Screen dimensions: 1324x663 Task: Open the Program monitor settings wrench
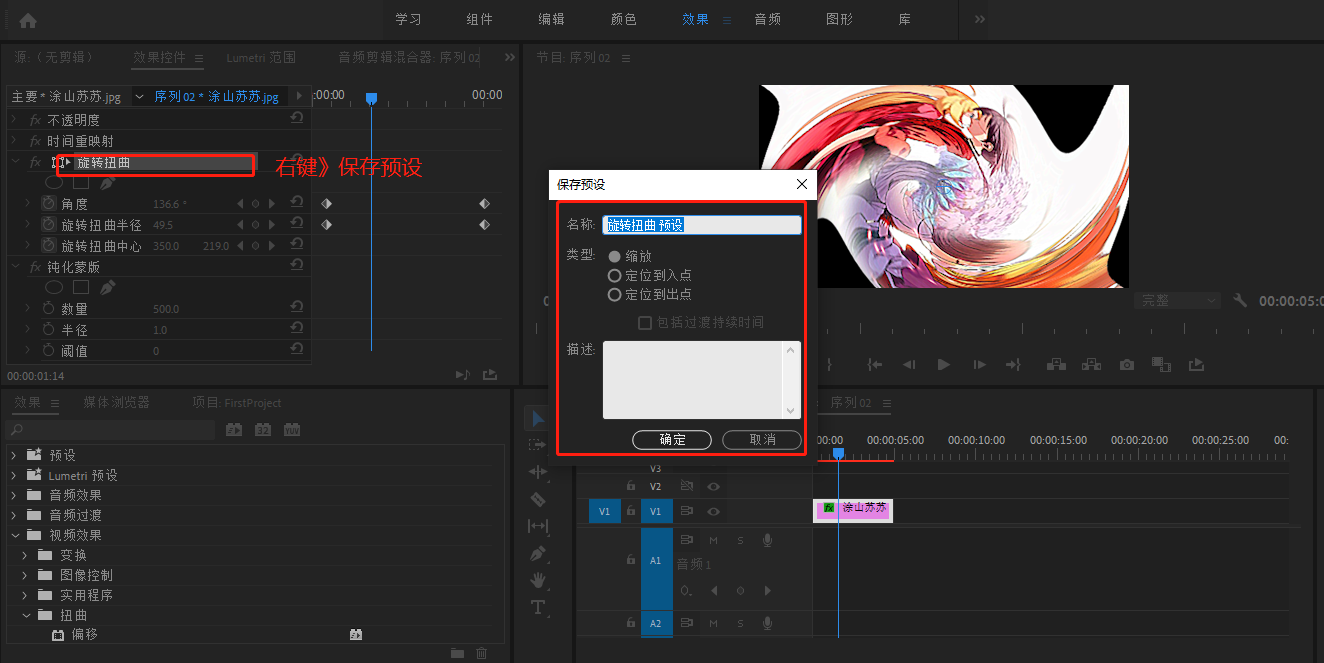pyautogui.click(x=1240, y=300)
